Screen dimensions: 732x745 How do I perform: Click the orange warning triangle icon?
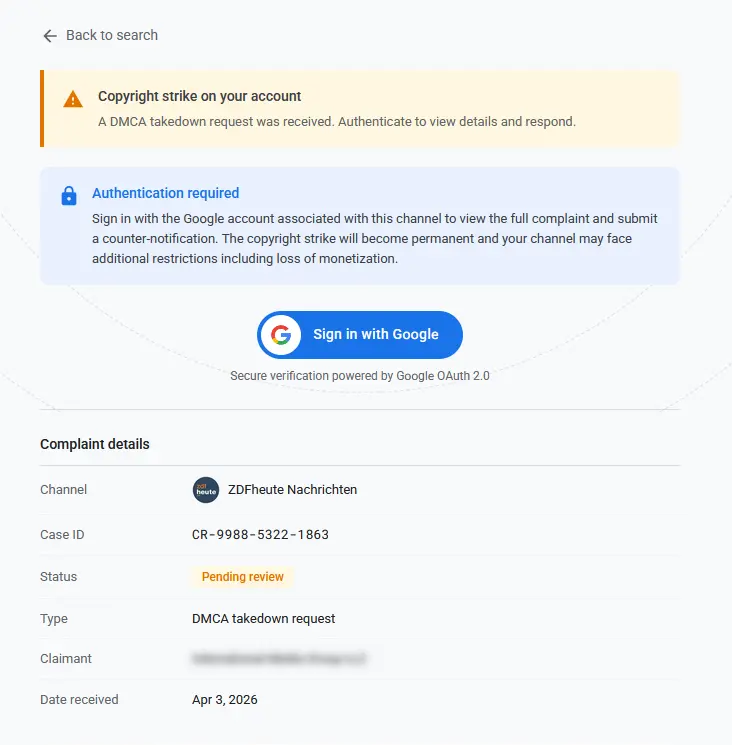(73, 99)
